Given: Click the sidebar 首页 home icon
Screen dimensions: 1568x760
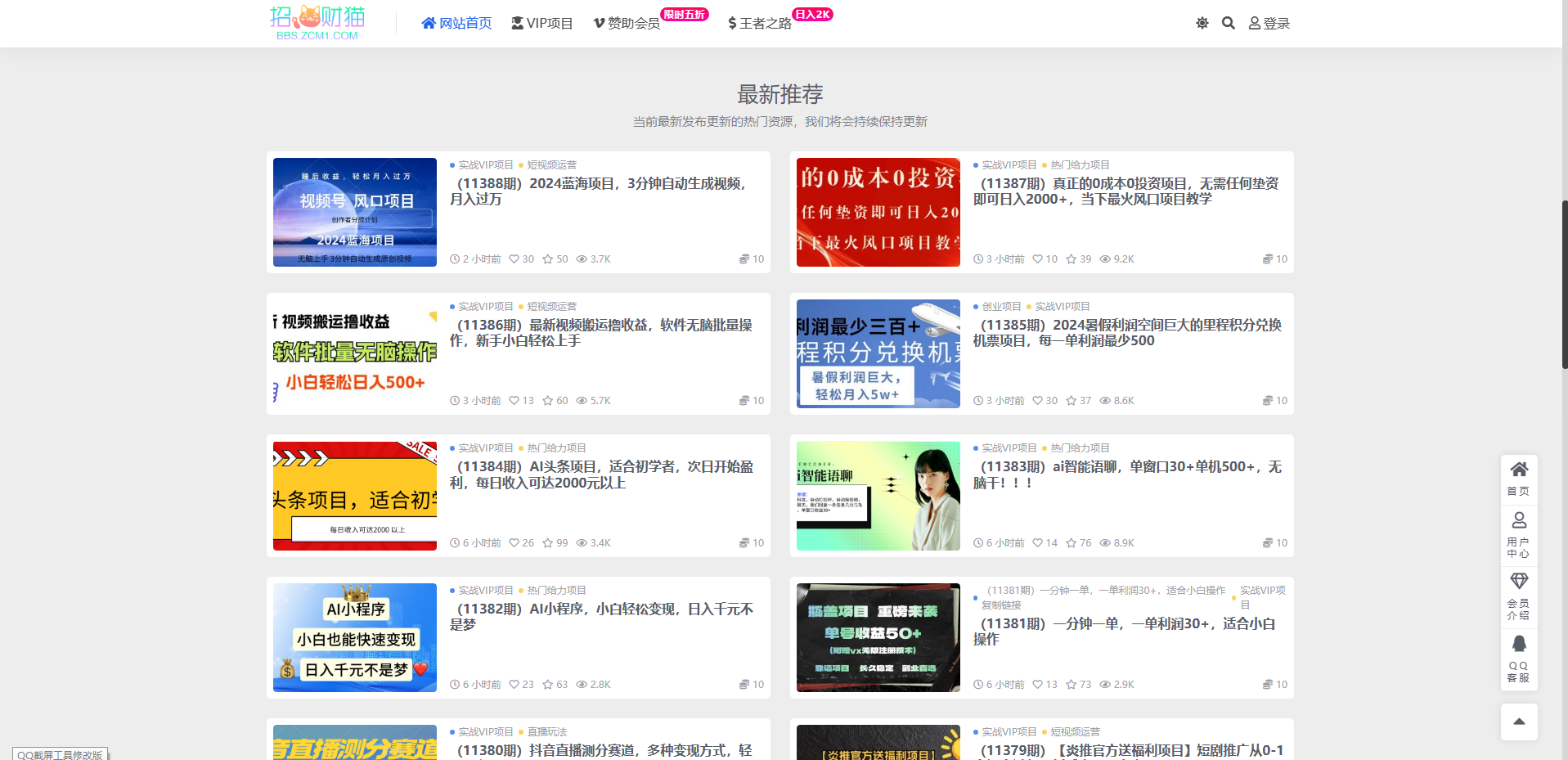Looking at the screenshot, I should click(1519, 479).
